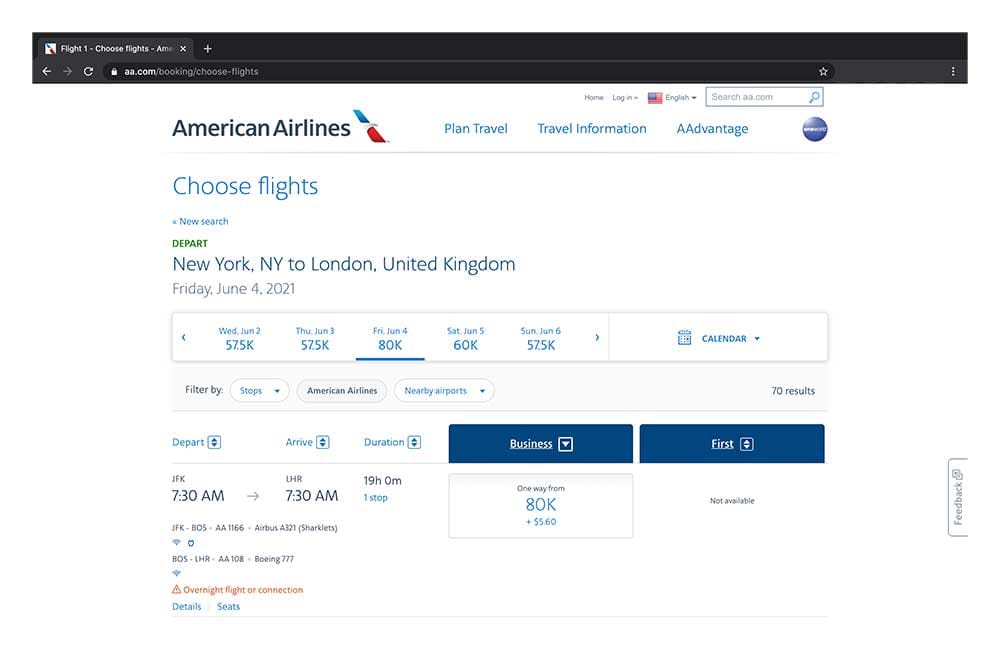The width and height of the screenshot is (1000, 649).
Task: Click the bookmark star in the browser address bar
Action: click(x=822, y=71)
